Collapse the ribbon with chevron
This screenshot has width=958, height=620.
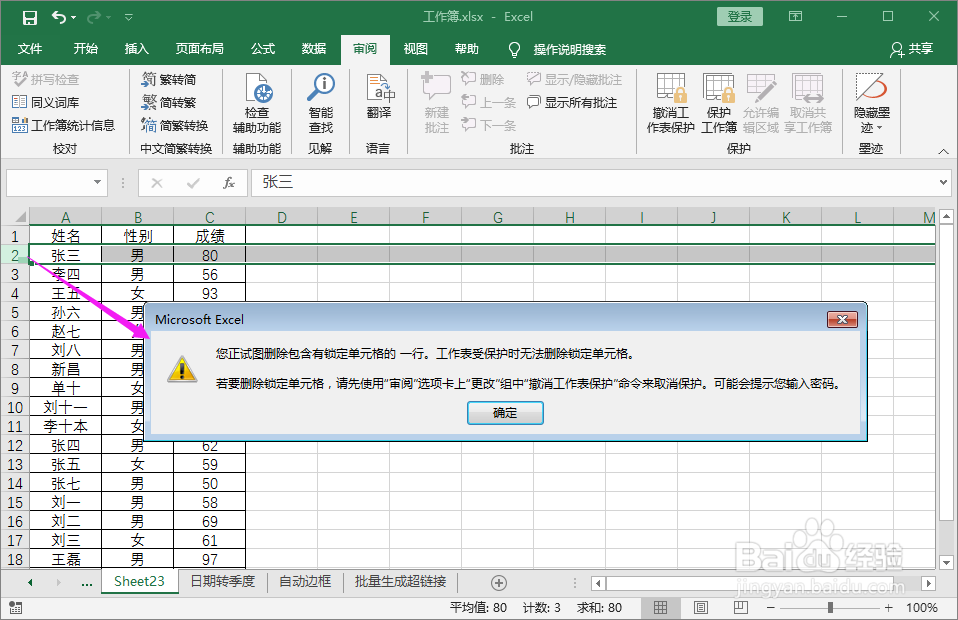943,151
